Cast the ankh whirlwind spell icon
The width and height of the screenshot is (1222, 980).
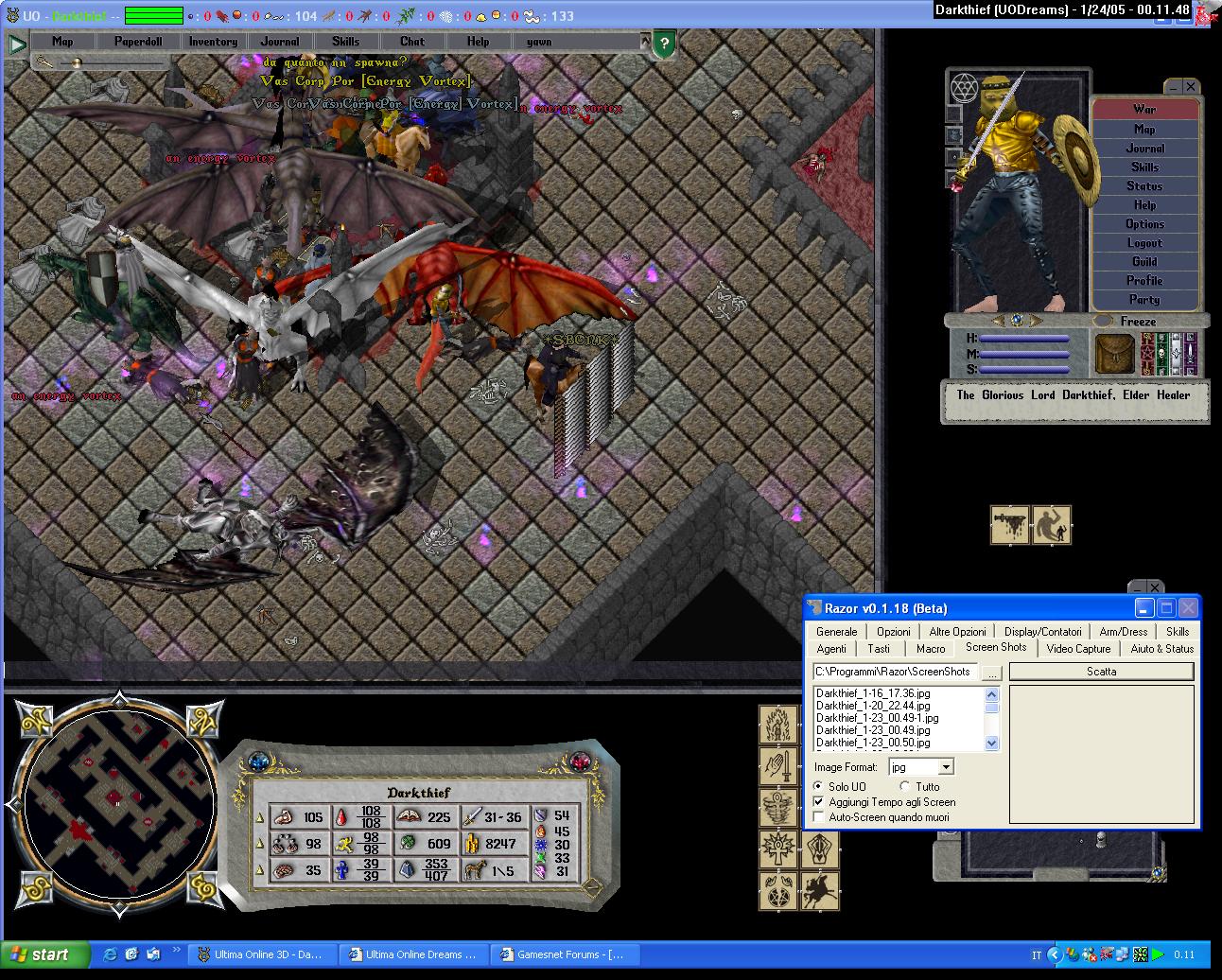tap(779, 808)
